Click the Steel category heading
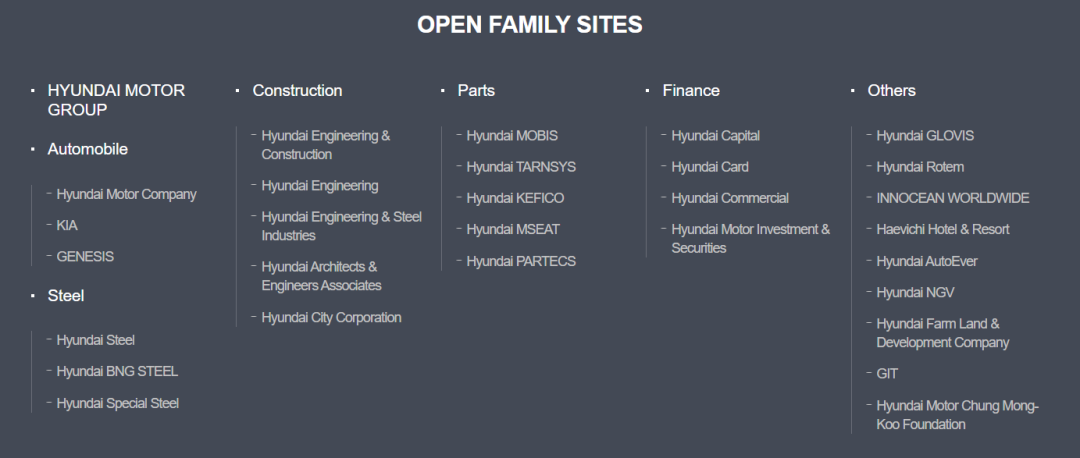The height and width of the screenshot is (458, 1080). [65, 295]
